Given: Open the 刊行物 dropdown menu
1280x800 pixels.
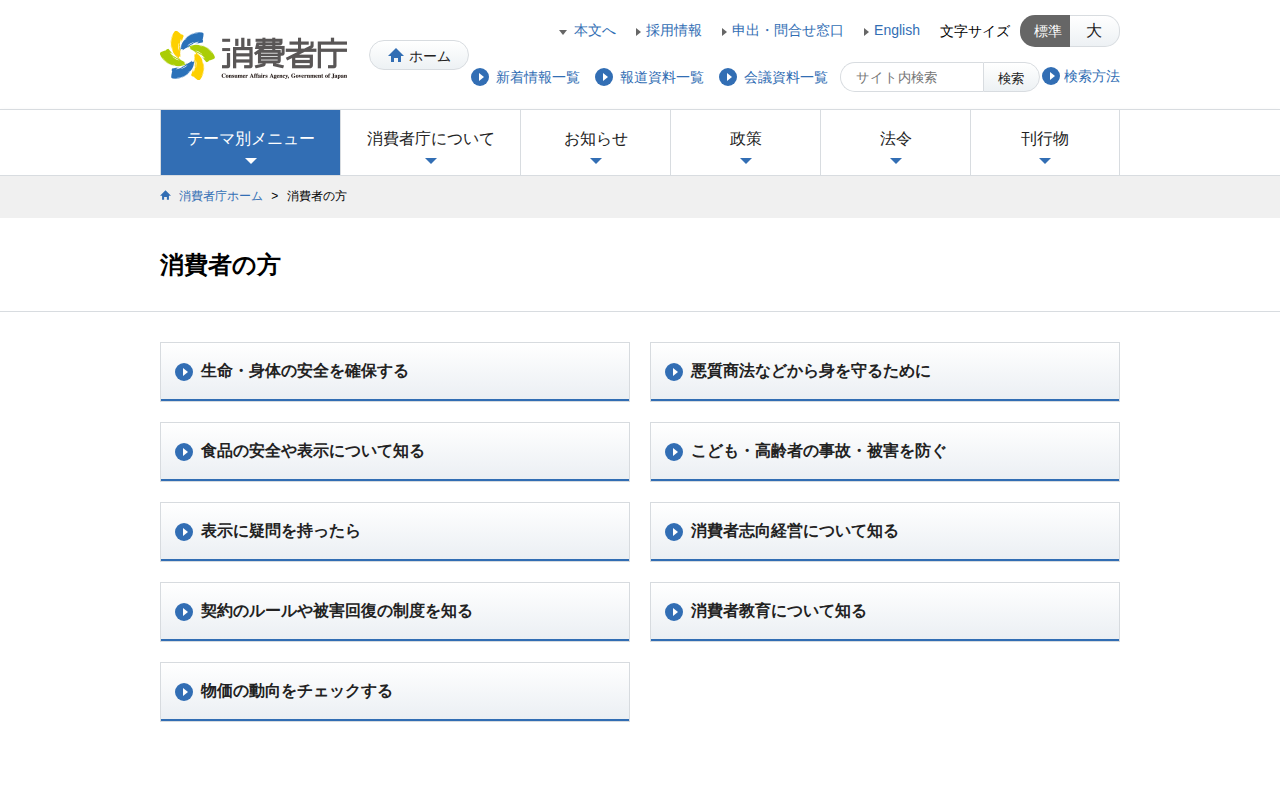Looking at the screenshot, I should coord(1045,143).
